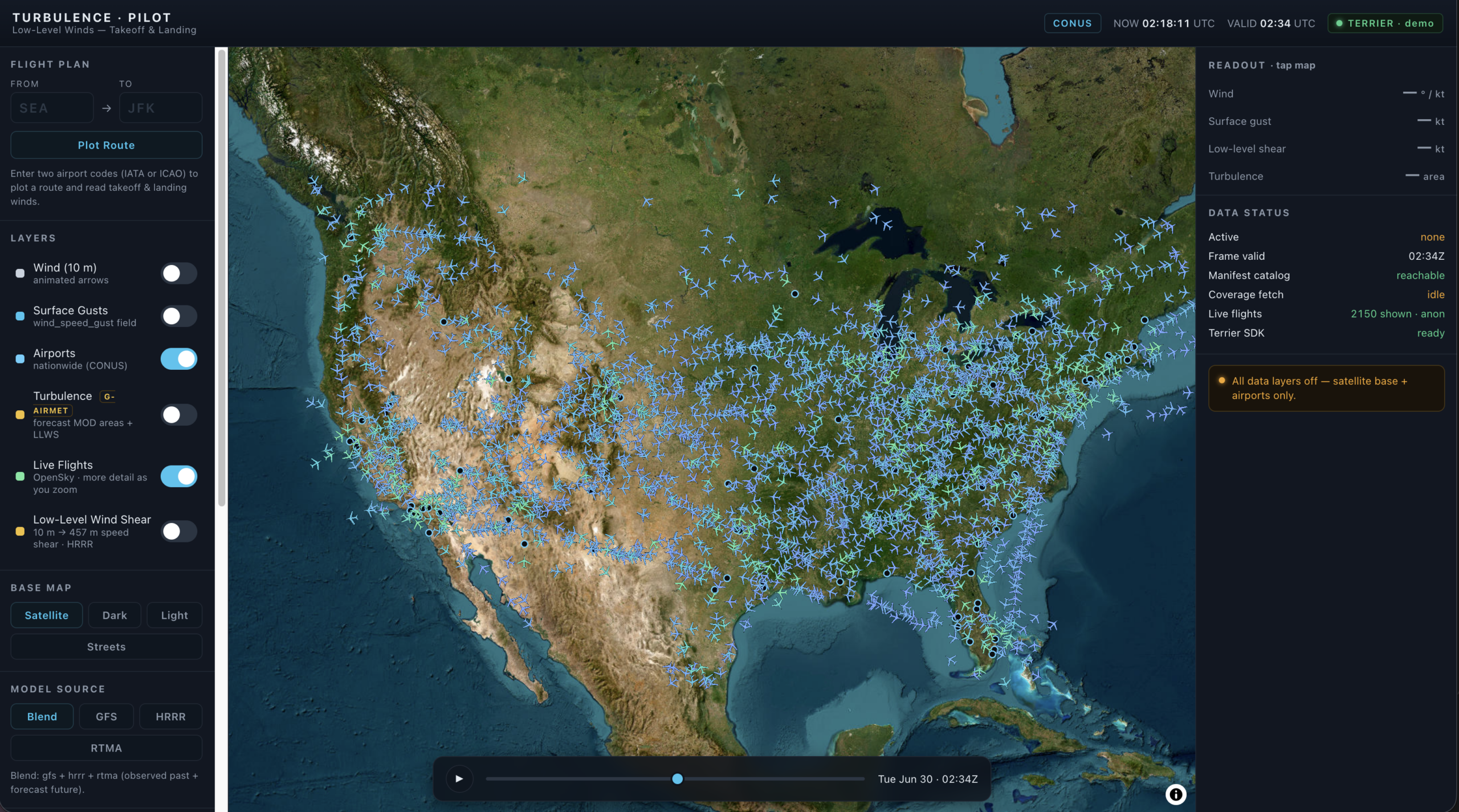The width and height of the screenshot is (1459, 812).
Task: Click the Turbulence readout row
Action: (1326, 176)
